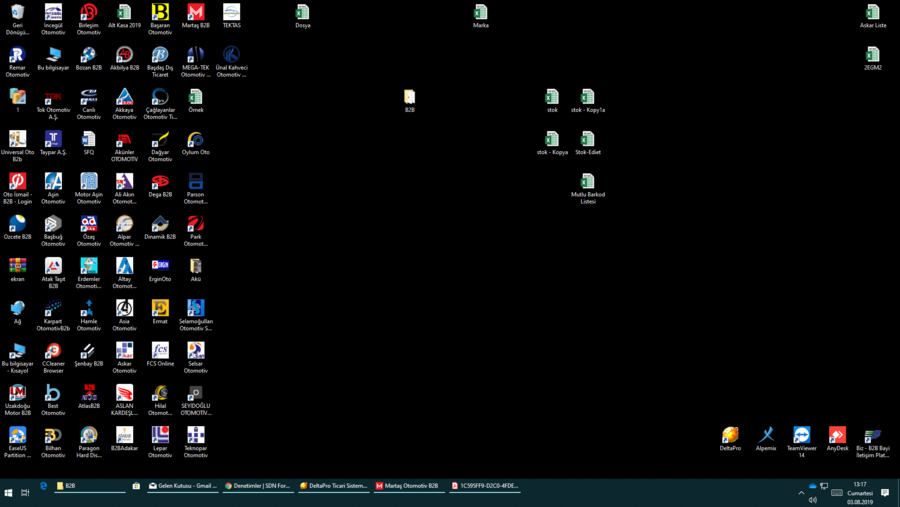
Task: Open the Windows Start menu
Action: click(x=8, y=493)
